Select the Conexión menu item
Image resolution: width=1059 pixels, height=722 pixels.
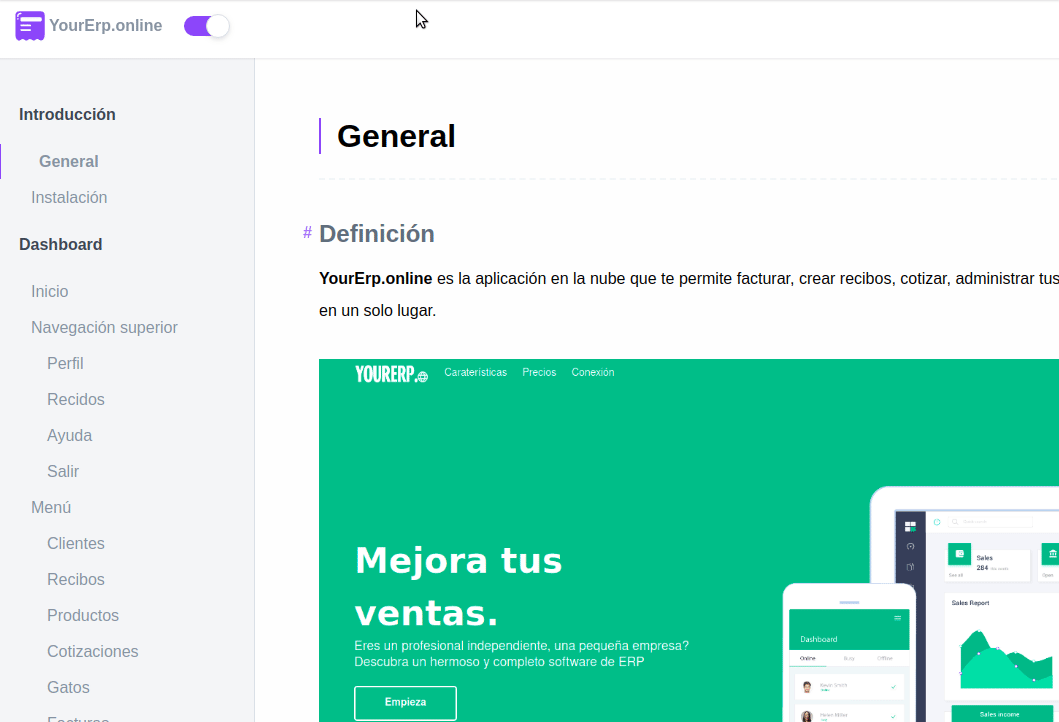[592, 371]
